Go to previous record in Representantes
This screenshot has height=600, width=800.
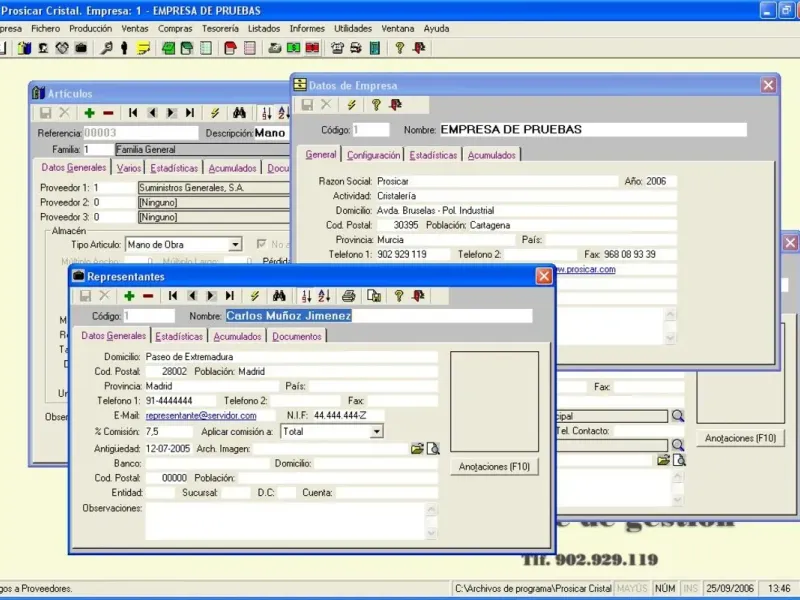tap(192, 296)
